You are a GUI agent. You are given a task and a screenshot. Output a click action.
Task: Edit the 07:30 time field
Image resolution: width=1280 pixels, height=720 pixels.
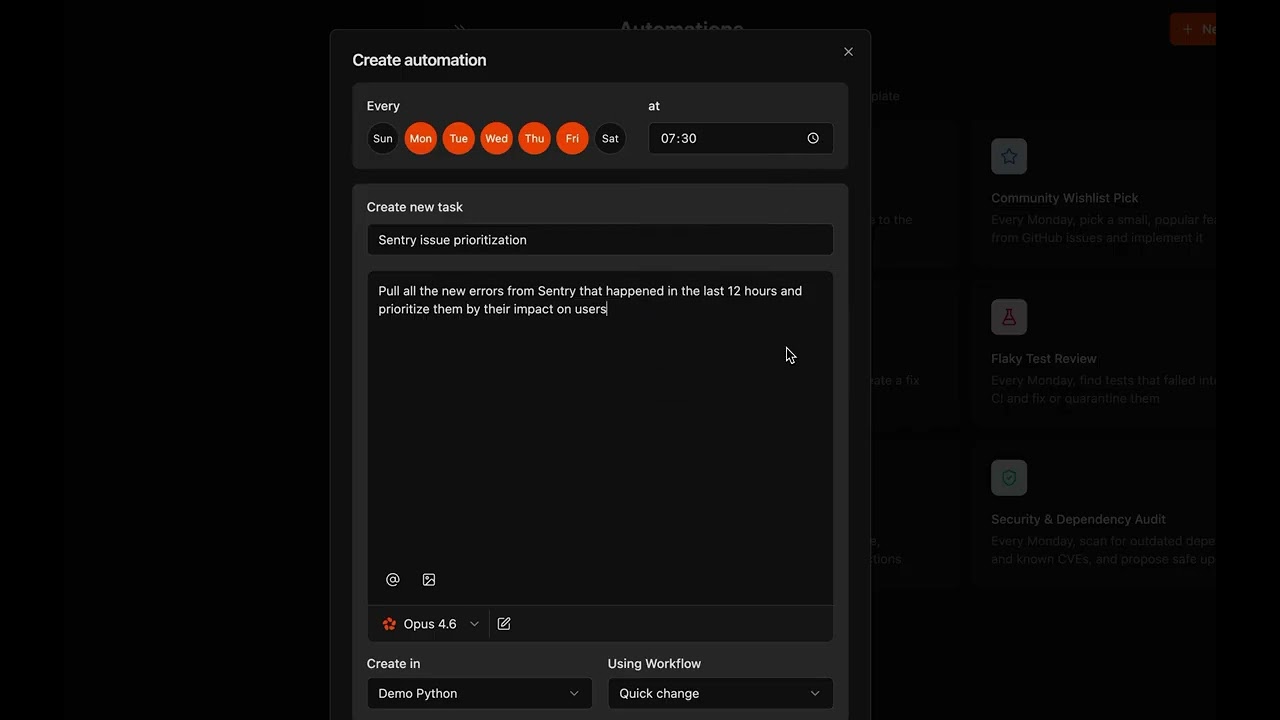pos(741,138)
